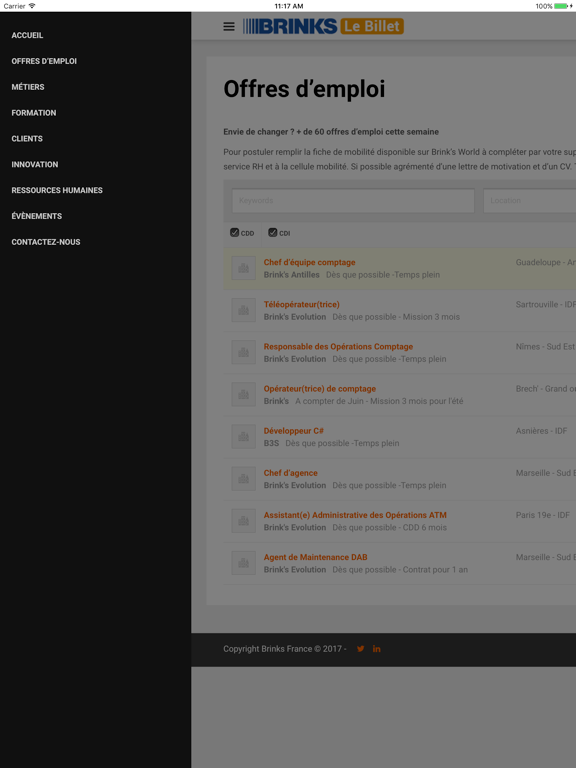Image resolution: width=576 pixels, height=768 pixels.
Task: Click company icon beside Chef d'agence
Action: tap(243, 479)
